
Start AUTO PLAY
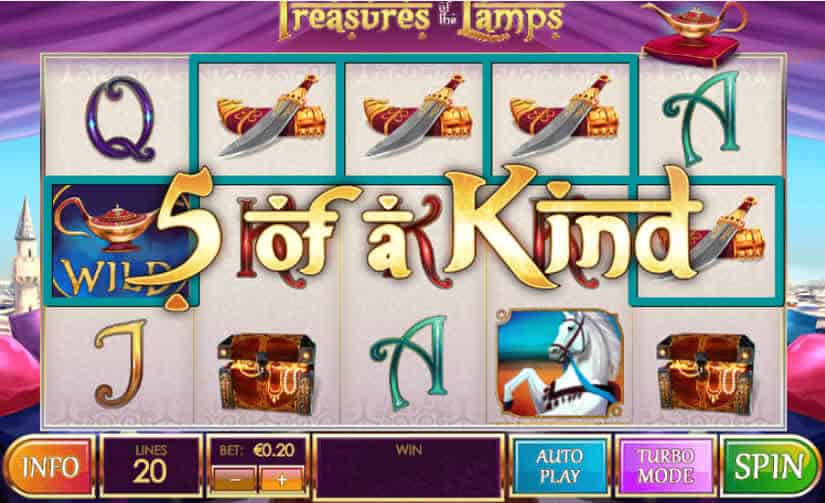(x=560, y=466)
